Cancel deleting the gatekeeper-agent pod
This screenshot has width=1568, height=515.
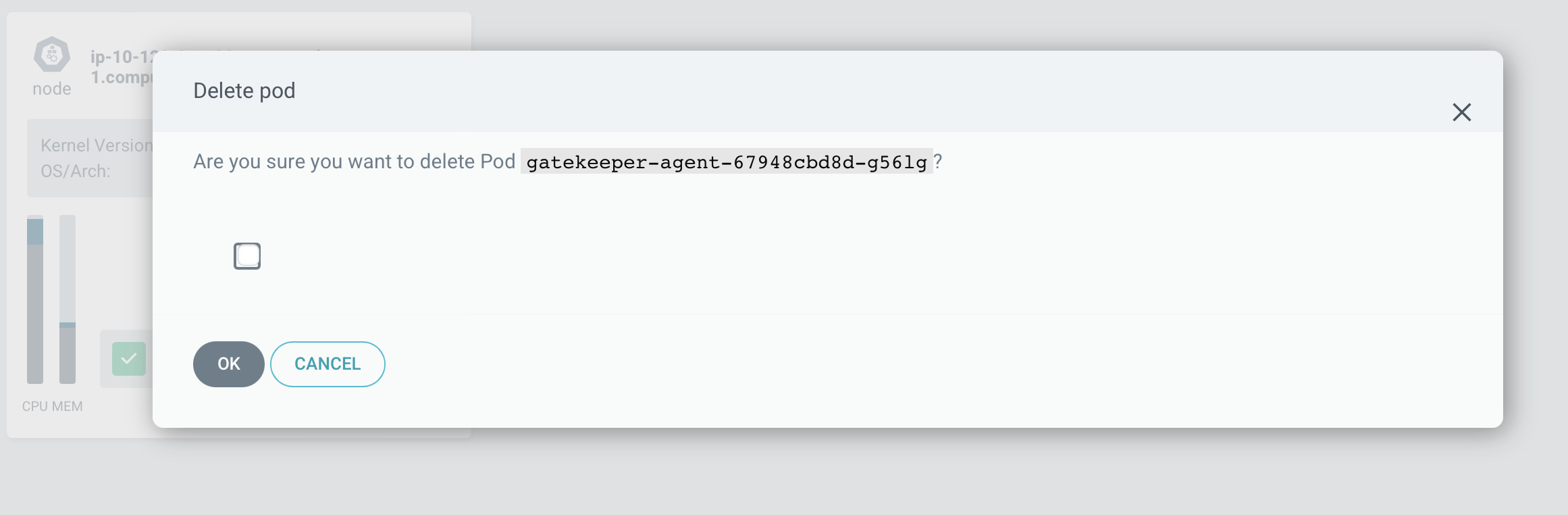328,364
